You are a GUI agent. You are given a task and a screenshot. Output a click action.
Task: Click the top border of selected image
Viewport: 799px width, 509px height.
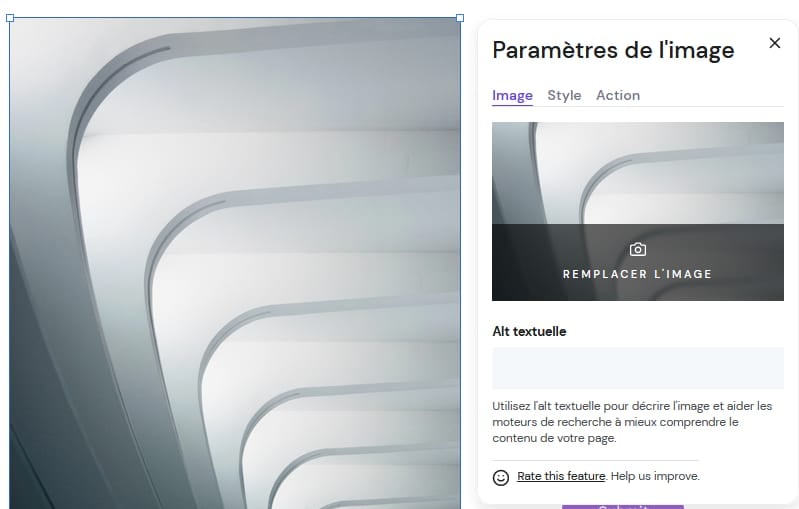click(235, 18)
